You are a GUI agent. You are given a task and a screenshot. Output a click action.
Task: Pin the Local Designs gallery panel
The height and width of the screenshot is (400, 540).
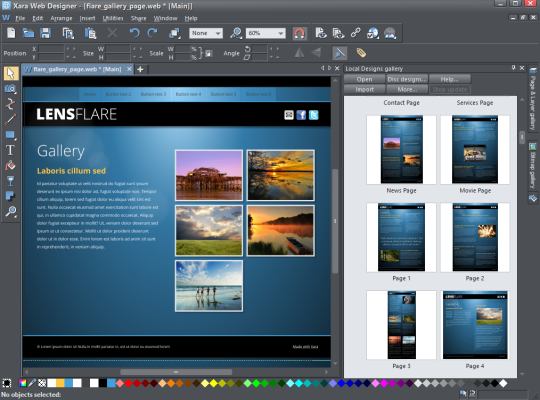[x=513, y=68]
